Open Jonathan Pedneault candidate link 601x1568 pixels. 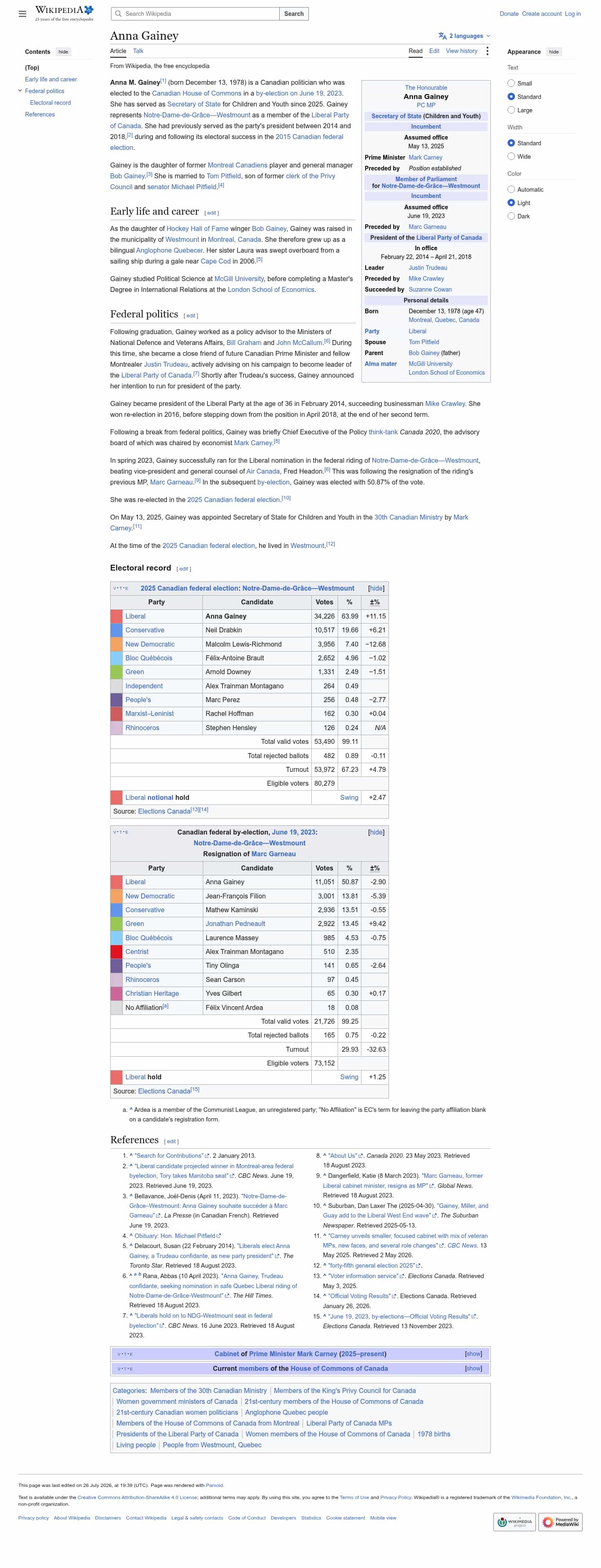235,924
